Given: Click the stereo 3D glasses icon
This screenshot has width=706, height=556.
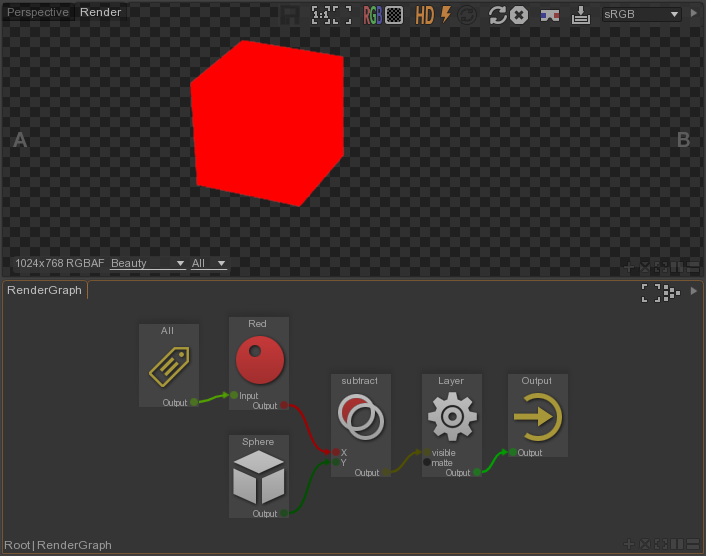Looking at the screenshot, I should click(550, 15).
